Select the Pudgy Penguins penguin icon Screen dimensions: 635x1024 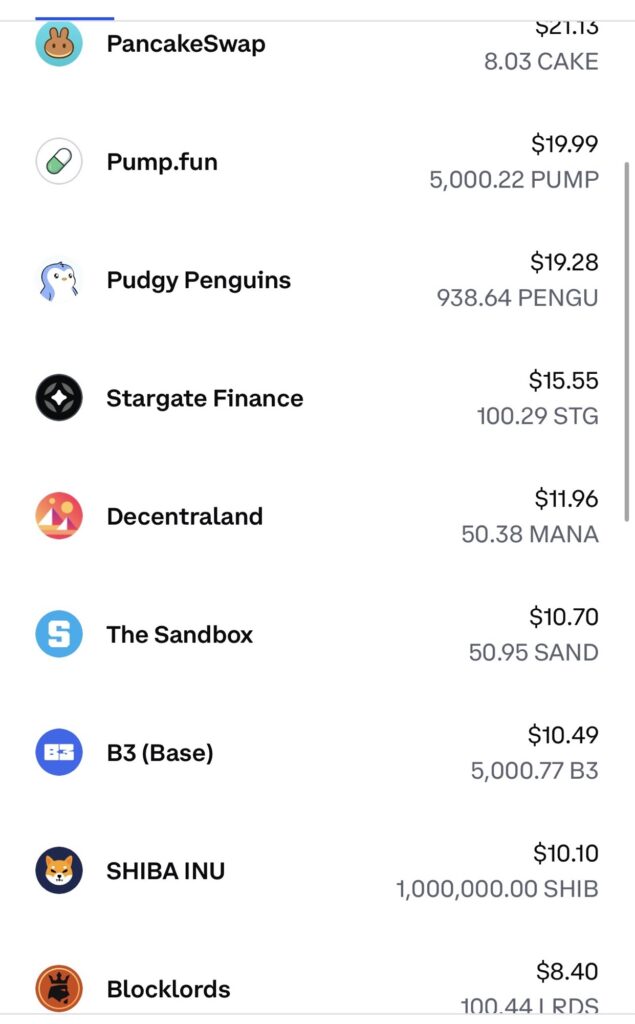tap(59, 280)
